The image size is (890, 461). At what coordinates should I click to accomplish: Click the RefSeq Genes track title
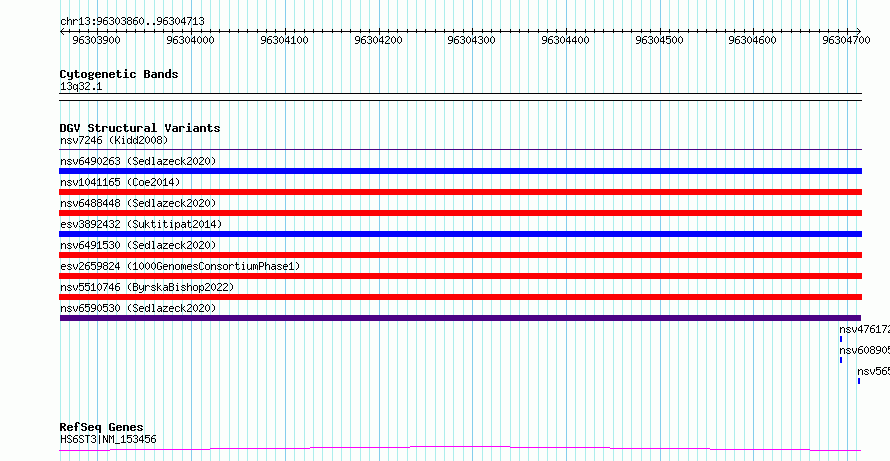[102, 428]
